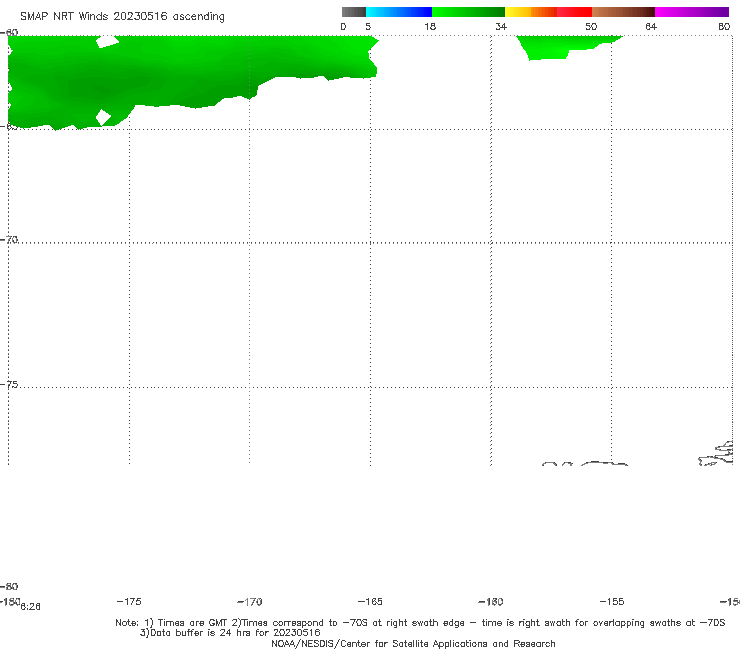This screenshot has width=740, height=650.
Task: Click the longitude label '-170'
Action: (250, 602)
